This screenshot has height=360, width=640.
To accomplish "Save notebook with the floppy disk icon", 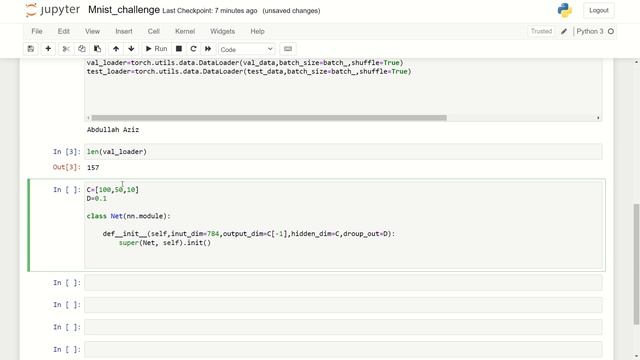I will coord(31,49).
